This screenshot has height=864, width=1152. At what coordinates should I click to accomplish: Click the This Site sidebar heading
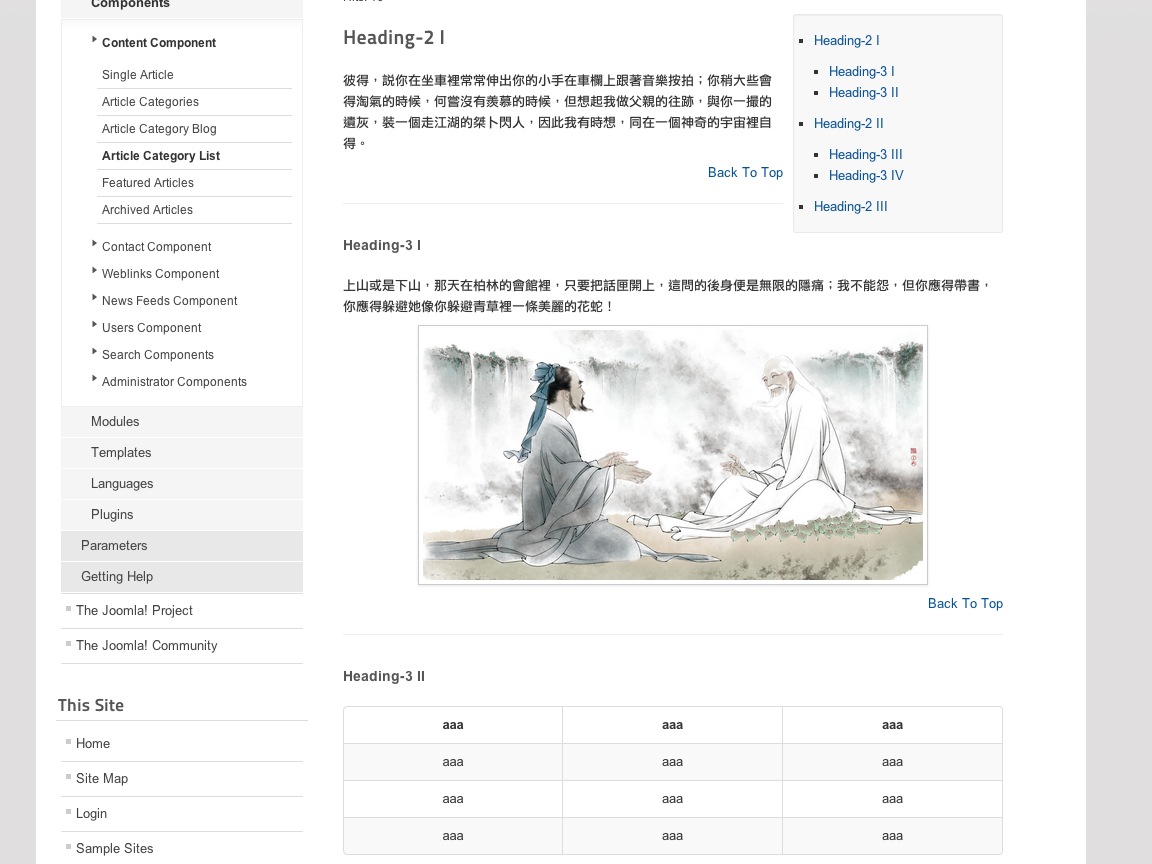90,705
